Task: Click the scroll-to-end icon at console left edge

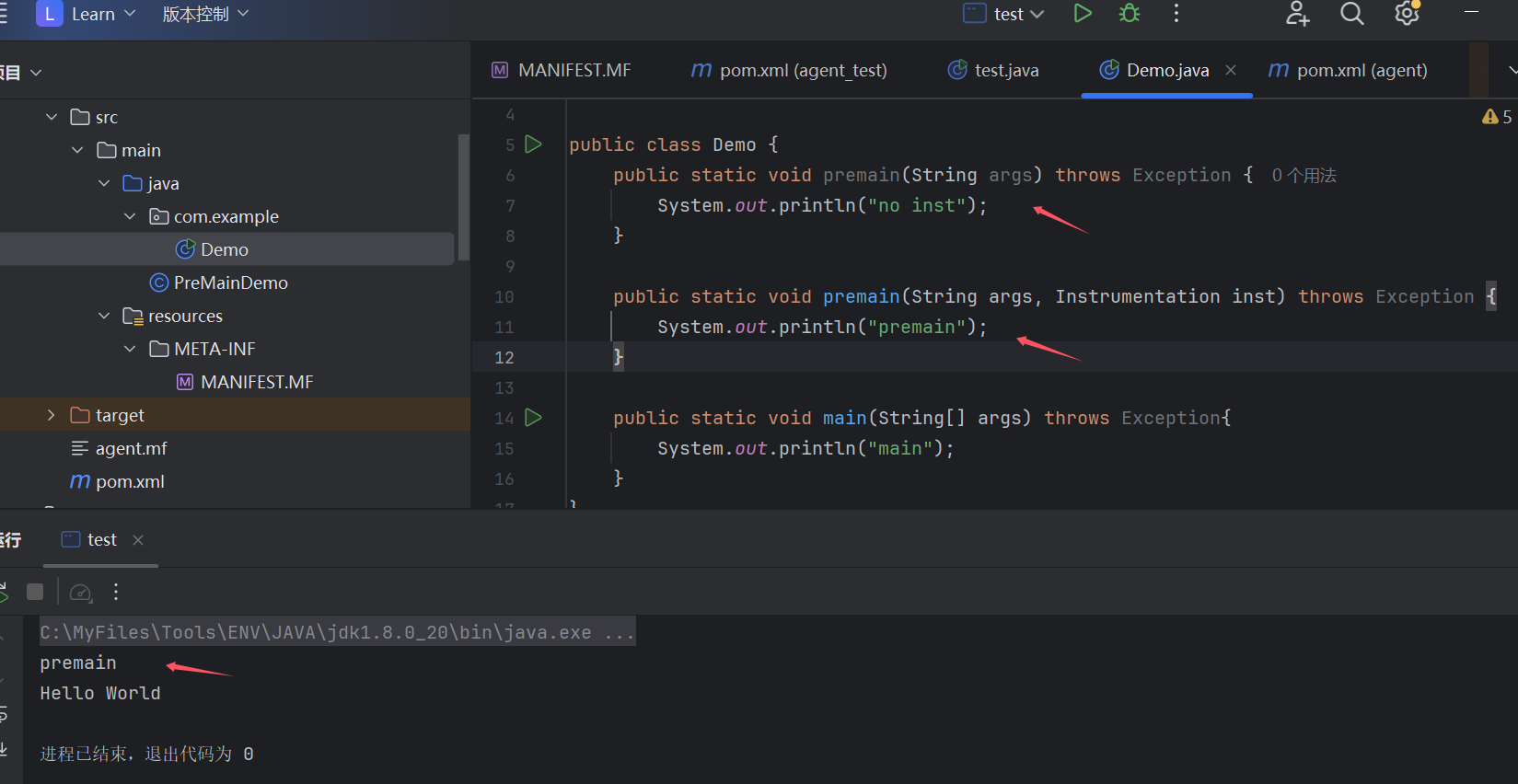Action: (4, 749)
